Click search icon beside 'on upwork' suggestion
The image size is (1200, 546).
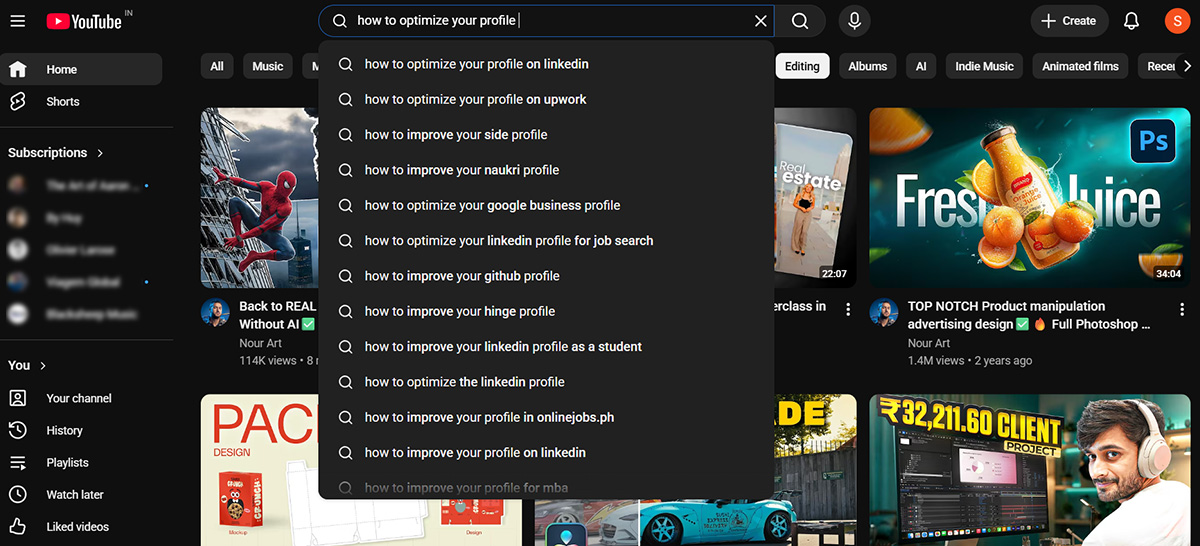tap(345, 99)
